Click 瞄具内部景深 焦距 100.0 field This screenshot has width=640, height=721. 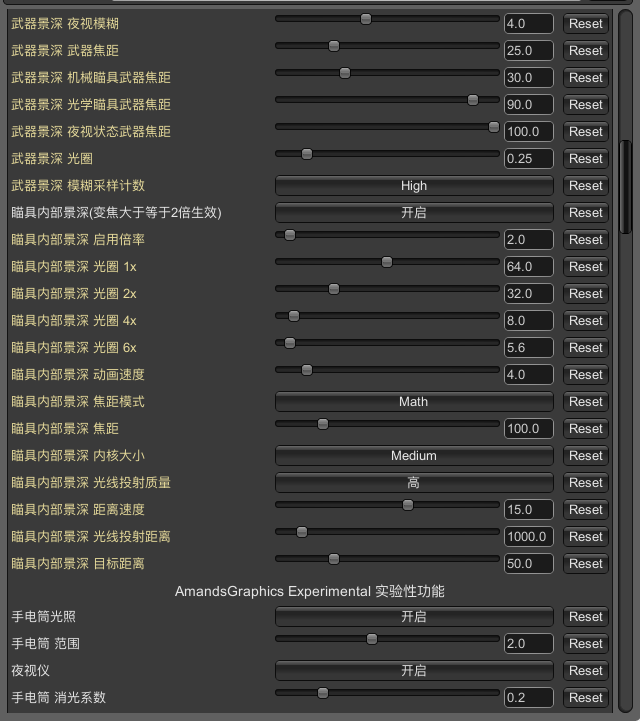[x=529, y=429]
